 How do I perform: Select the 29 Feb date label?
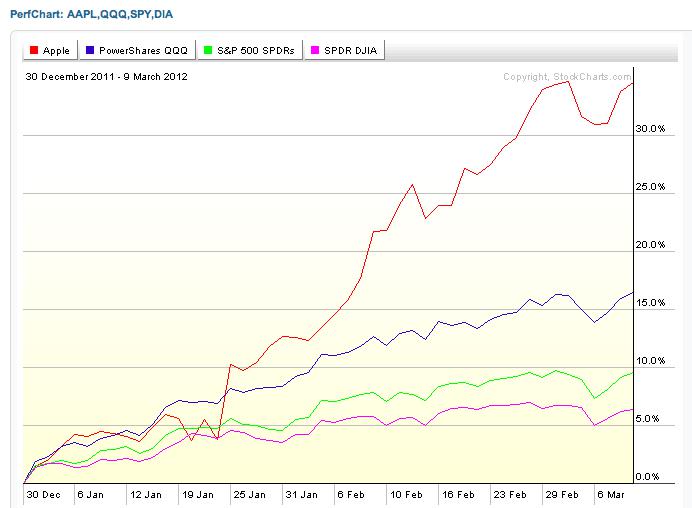pos(562,495)
